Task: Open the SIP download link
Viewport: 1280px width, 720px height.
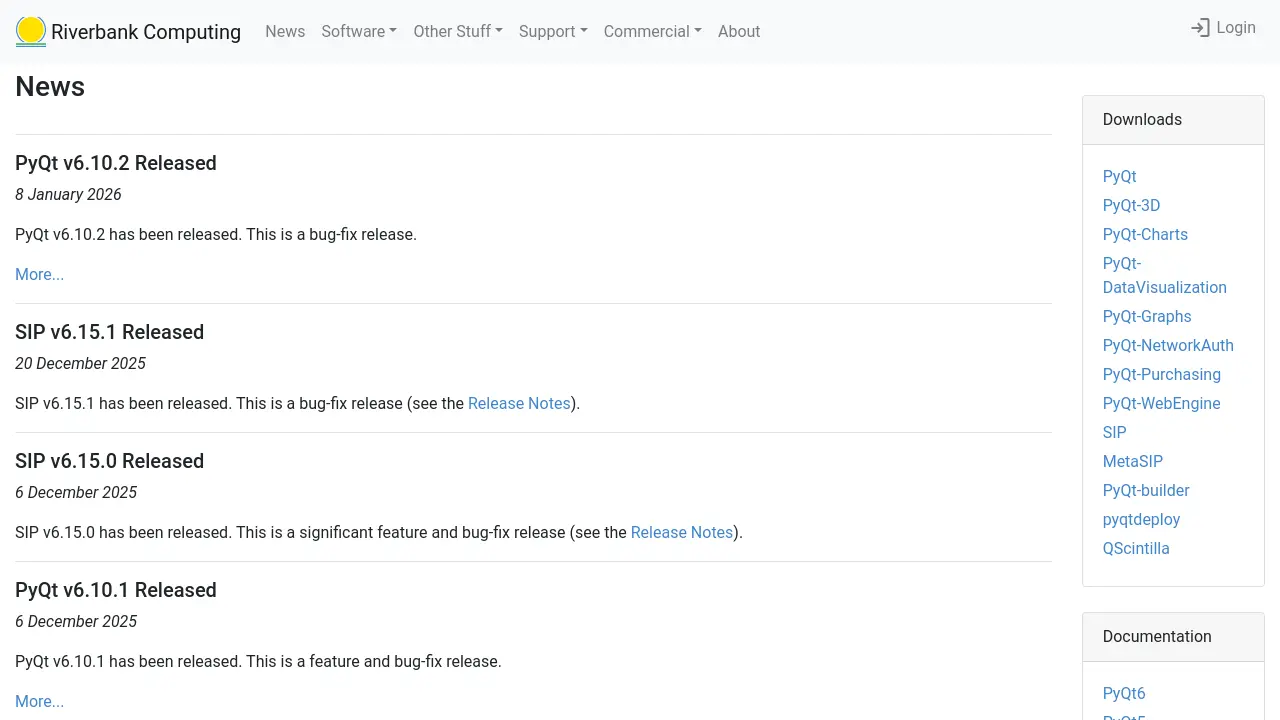Action: [x=1114, y=432]
